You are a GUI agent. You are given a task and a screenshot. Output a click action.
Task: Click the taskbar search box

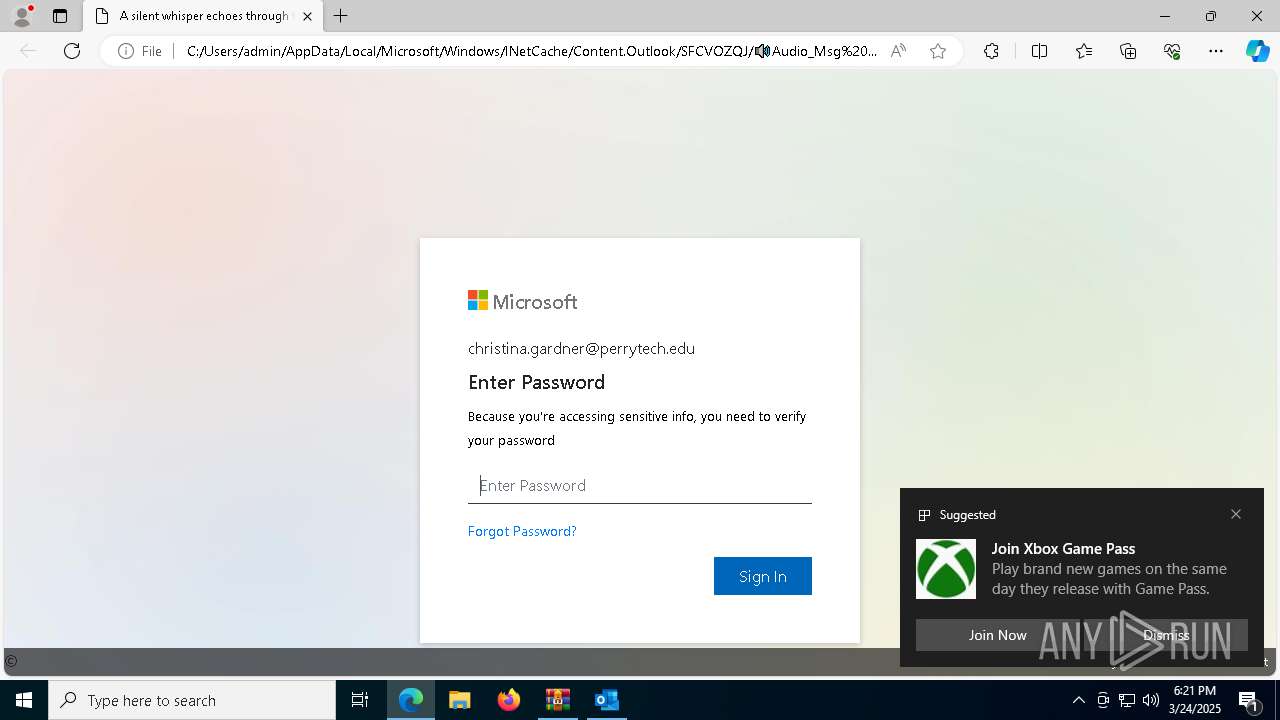[192, 700]
